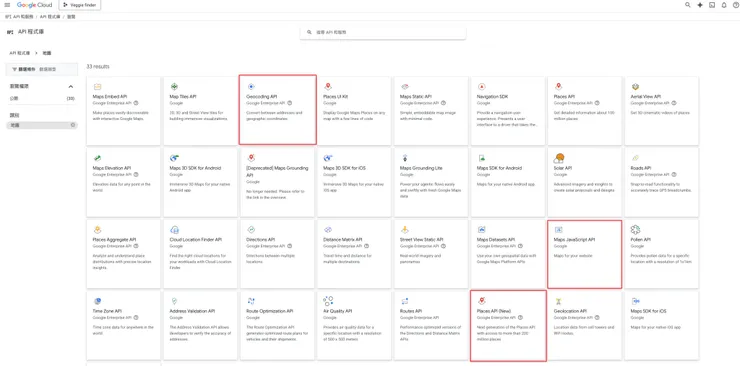Click API library link above the filter panel
740x366 pixels.
(19, 53)
